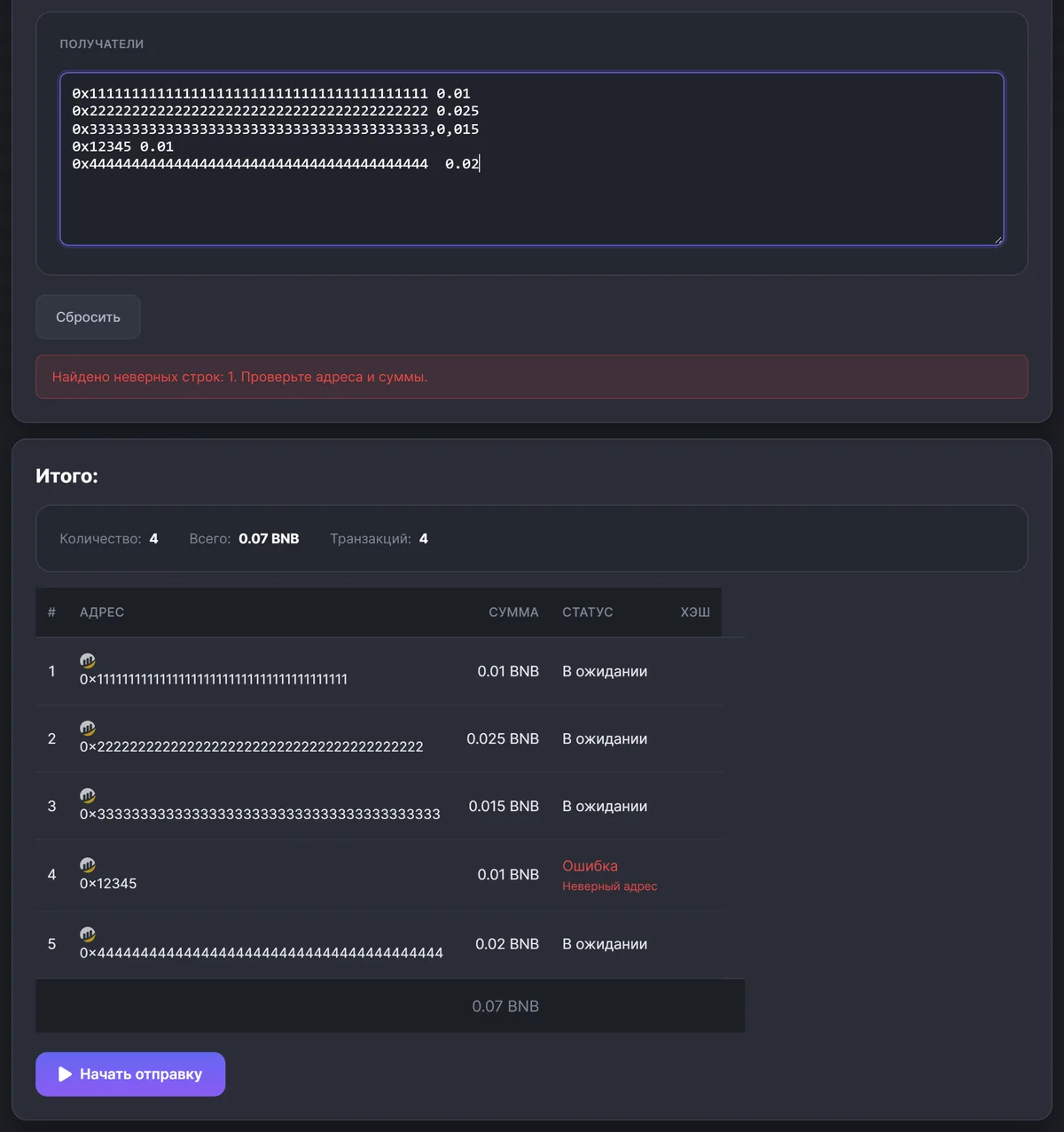1064x1132 pixels.
Task: Select the 0×1111 address in row 1
Action: tap(214, 680)
